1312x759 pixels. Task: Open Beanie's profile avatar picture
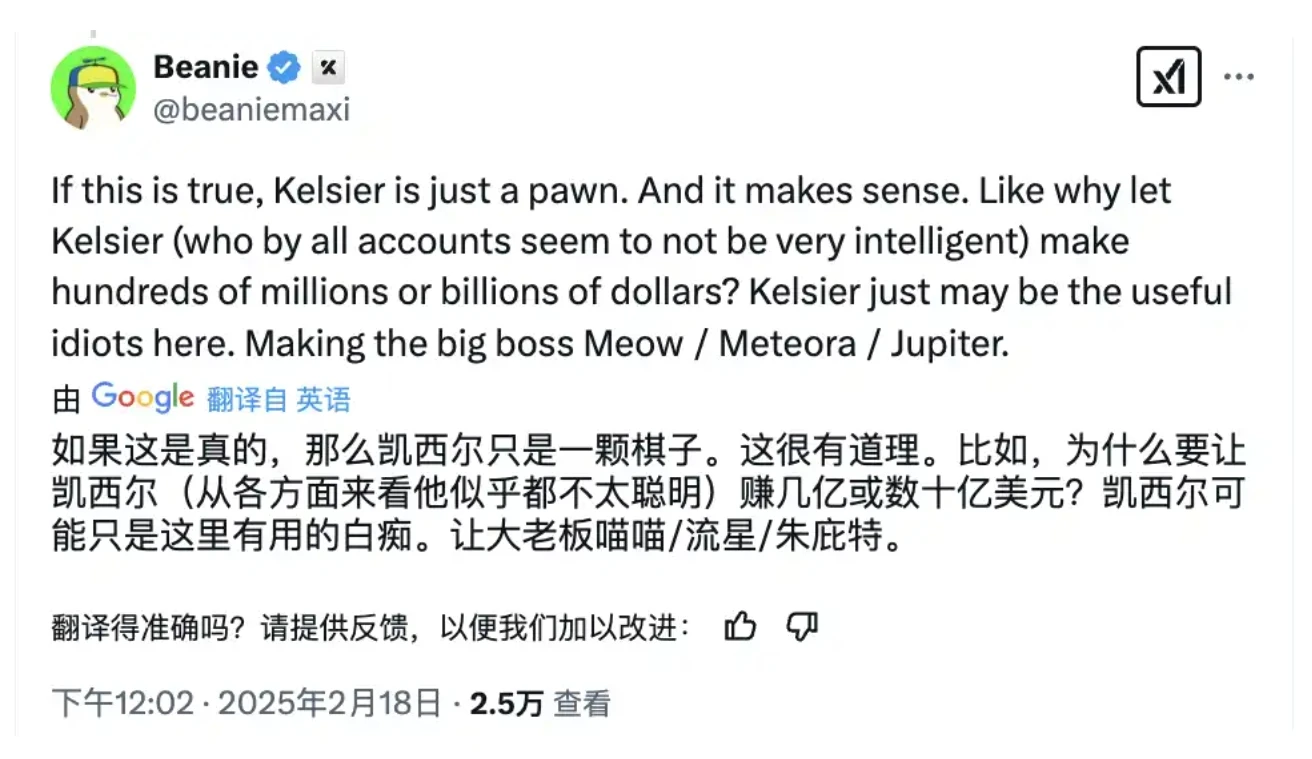(93, 88)
